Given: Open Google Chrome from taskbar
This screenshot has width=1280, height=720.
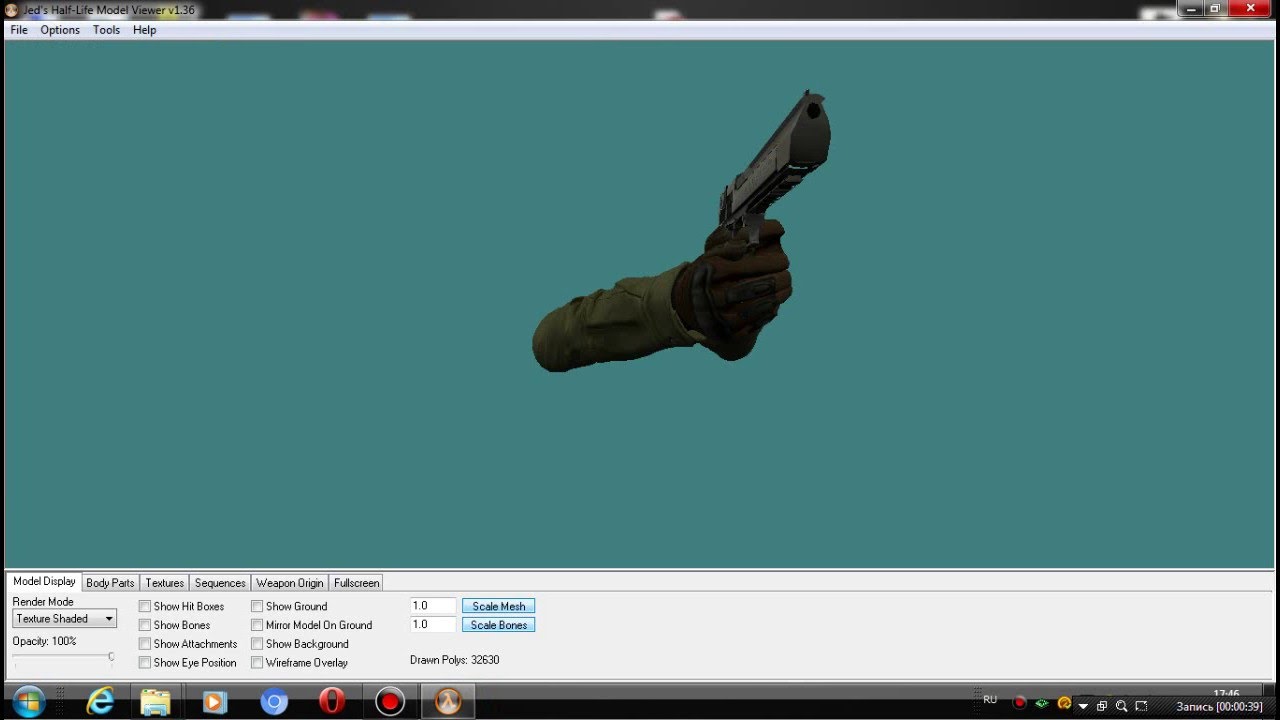Looking at the screenshot, I should [274, 702].
